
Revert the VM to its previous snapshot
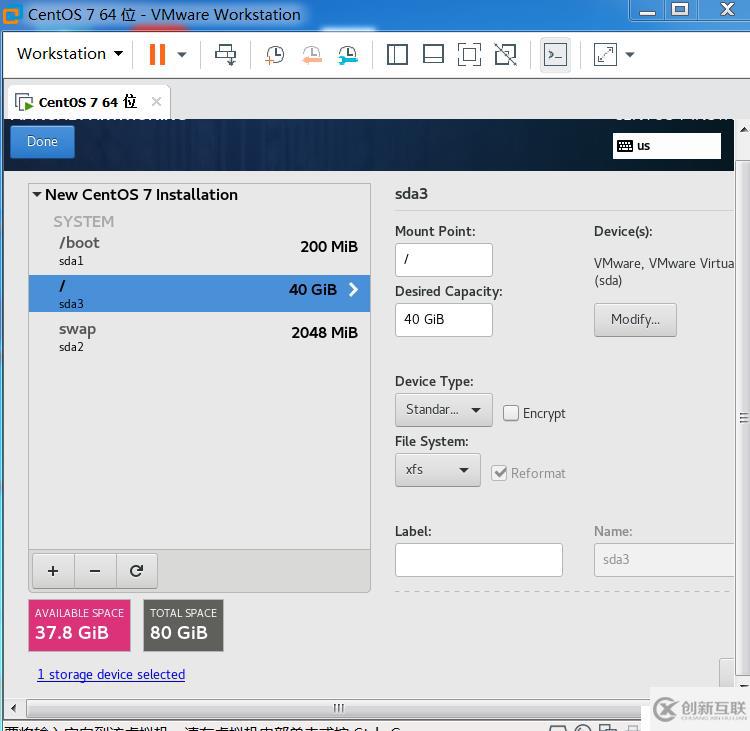pyautogui.click(x=311, y=55)
